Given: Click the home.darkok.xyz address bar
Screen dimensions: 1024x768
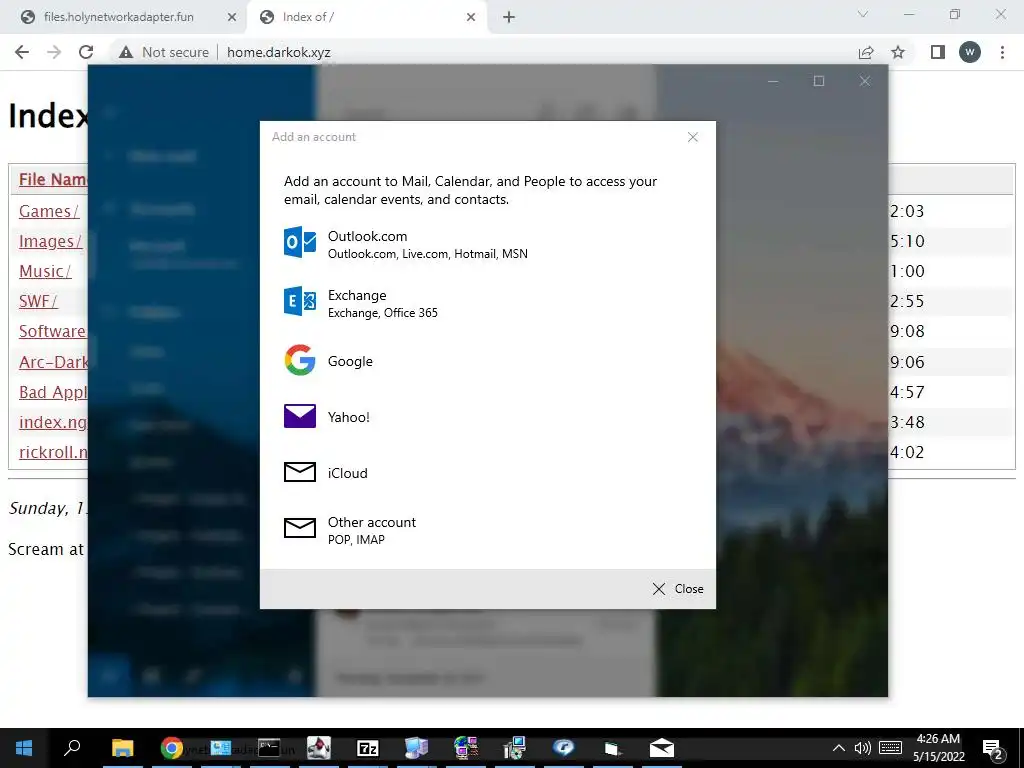Looking at the screenshot, I should click(278, 52).
